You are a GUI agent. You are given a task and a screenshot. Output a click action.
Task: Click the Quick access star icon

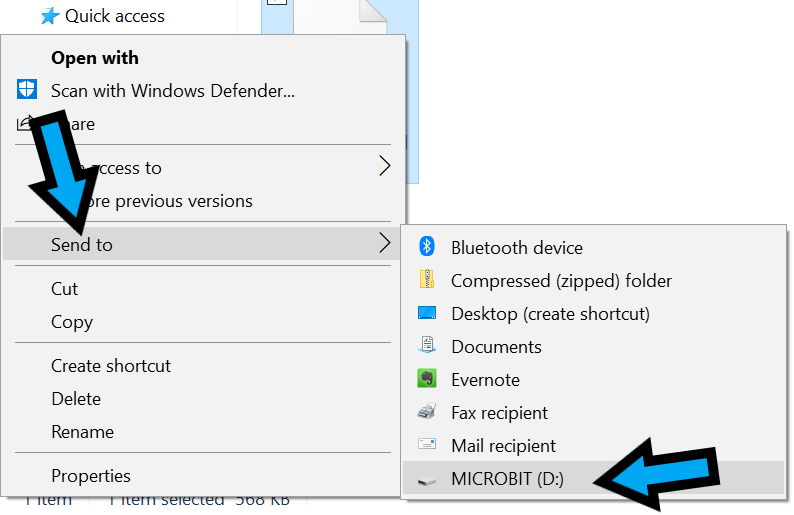coord(50,16)
